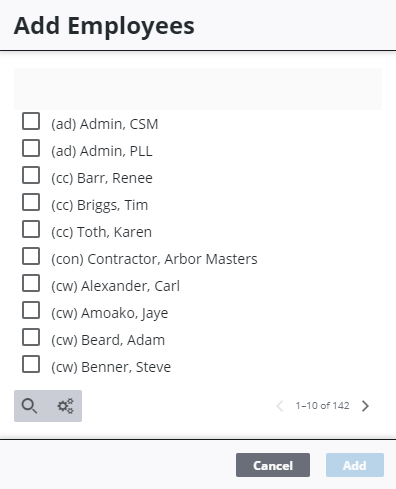
Task: Select the (cw) Benner, Steve checkbox
Action: pos(31,364)
